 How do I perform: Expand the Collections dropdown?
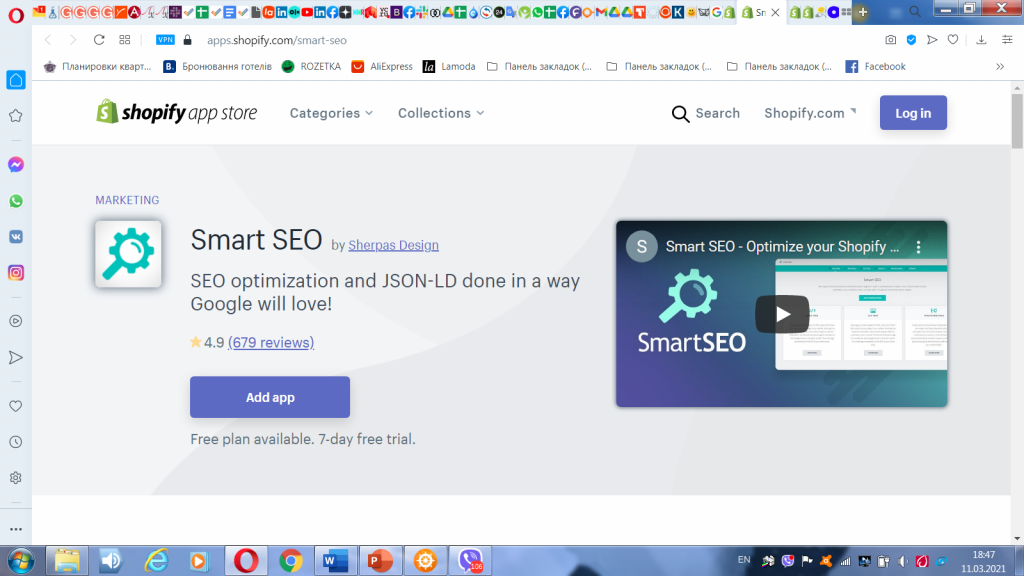pos(441,113)
